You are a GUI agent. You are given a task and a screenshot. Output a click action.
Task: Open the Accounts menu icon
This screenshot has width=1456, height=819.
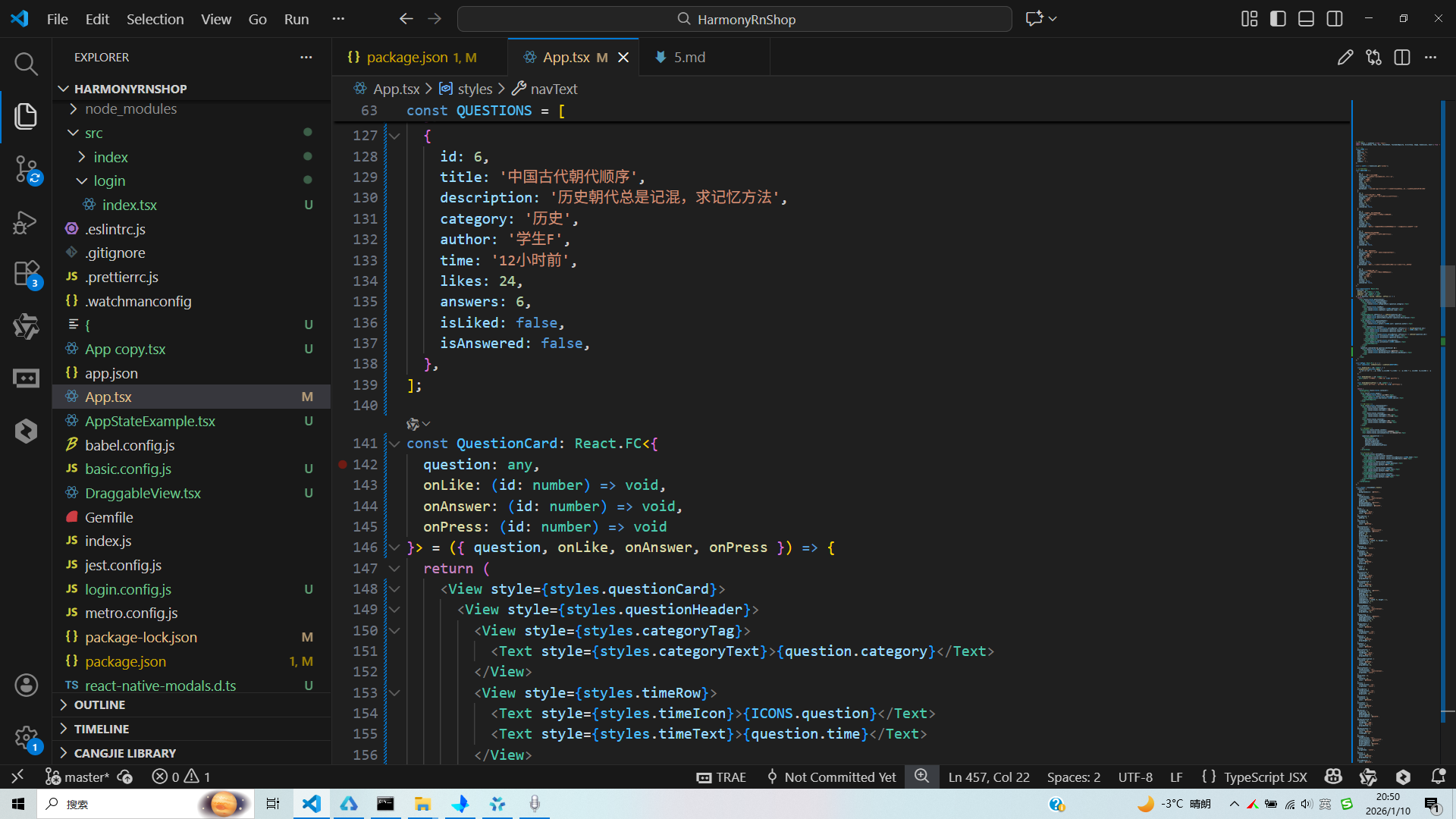point(26,686)
